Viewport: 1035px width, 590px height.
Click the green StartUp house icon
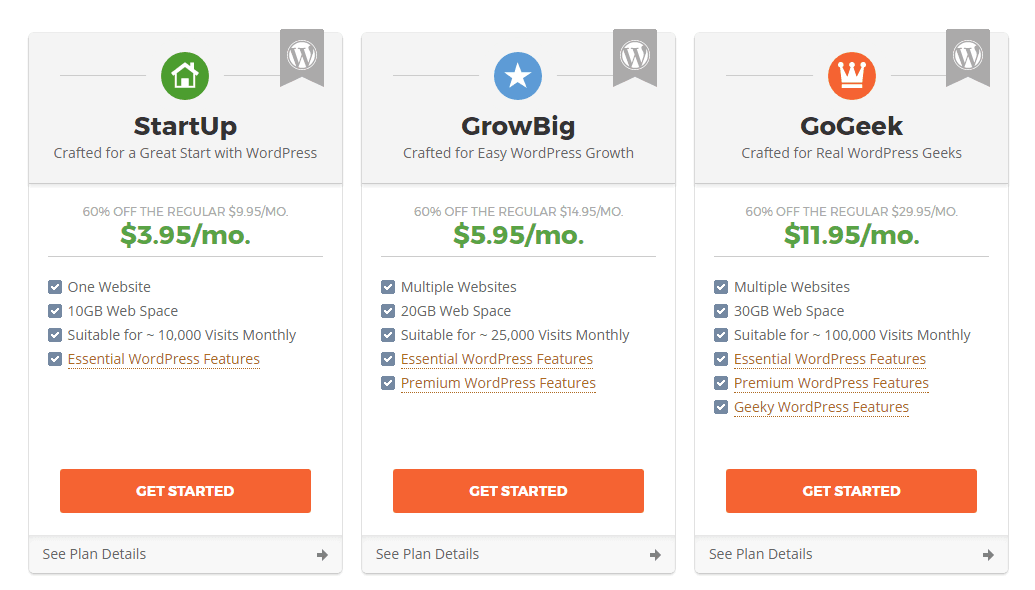[x=185, y=76]
